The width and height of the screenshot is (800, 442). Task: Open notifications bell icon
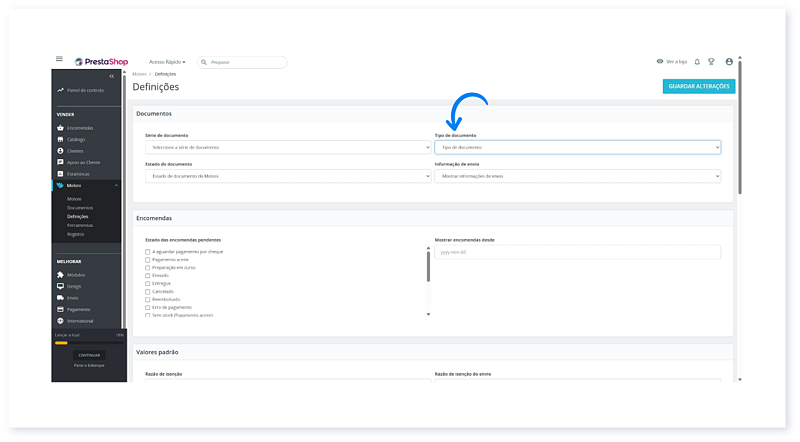coord(697,62)
